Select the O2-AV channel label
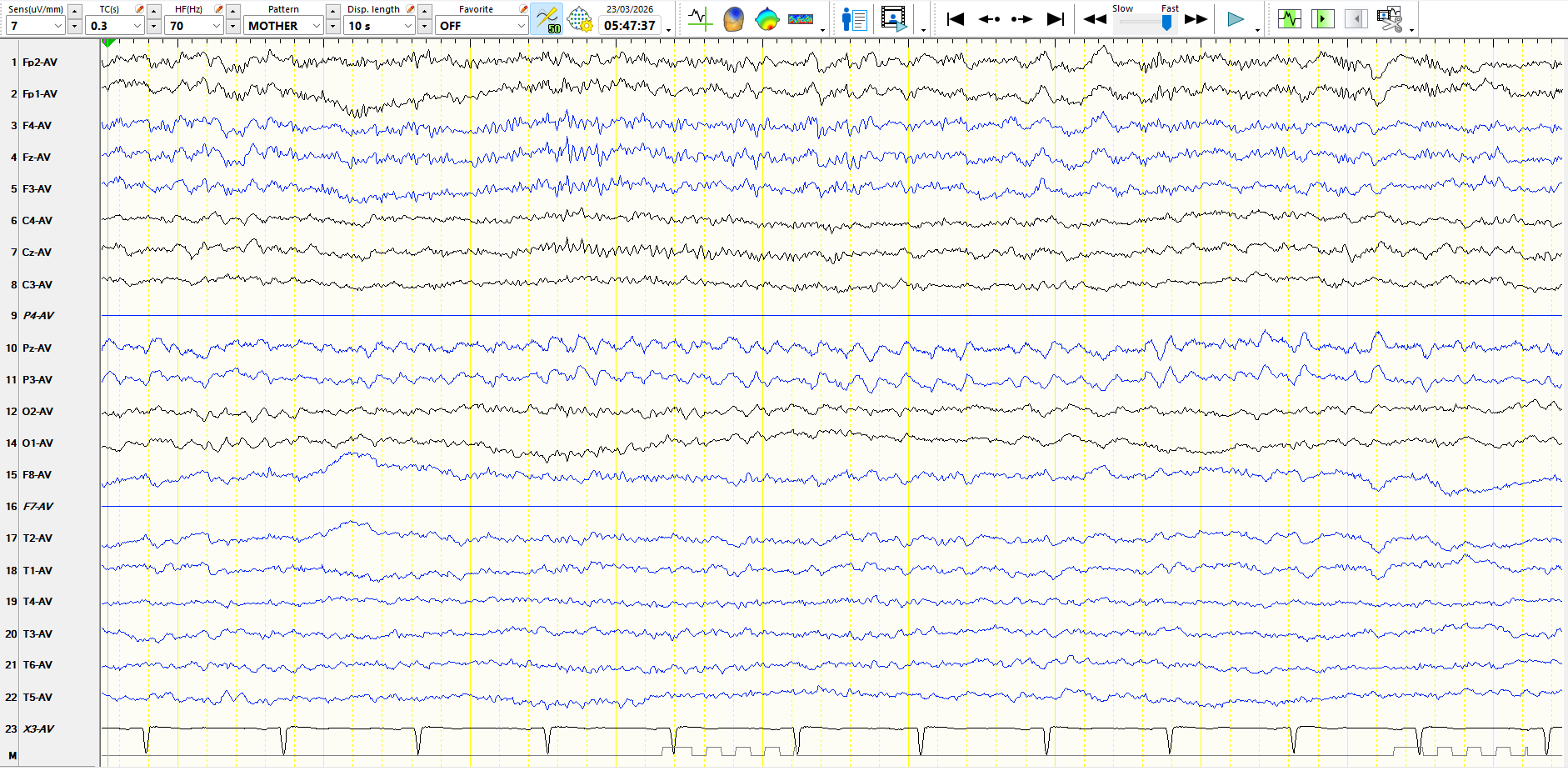Screen dimensions: 1568x771 37,412
